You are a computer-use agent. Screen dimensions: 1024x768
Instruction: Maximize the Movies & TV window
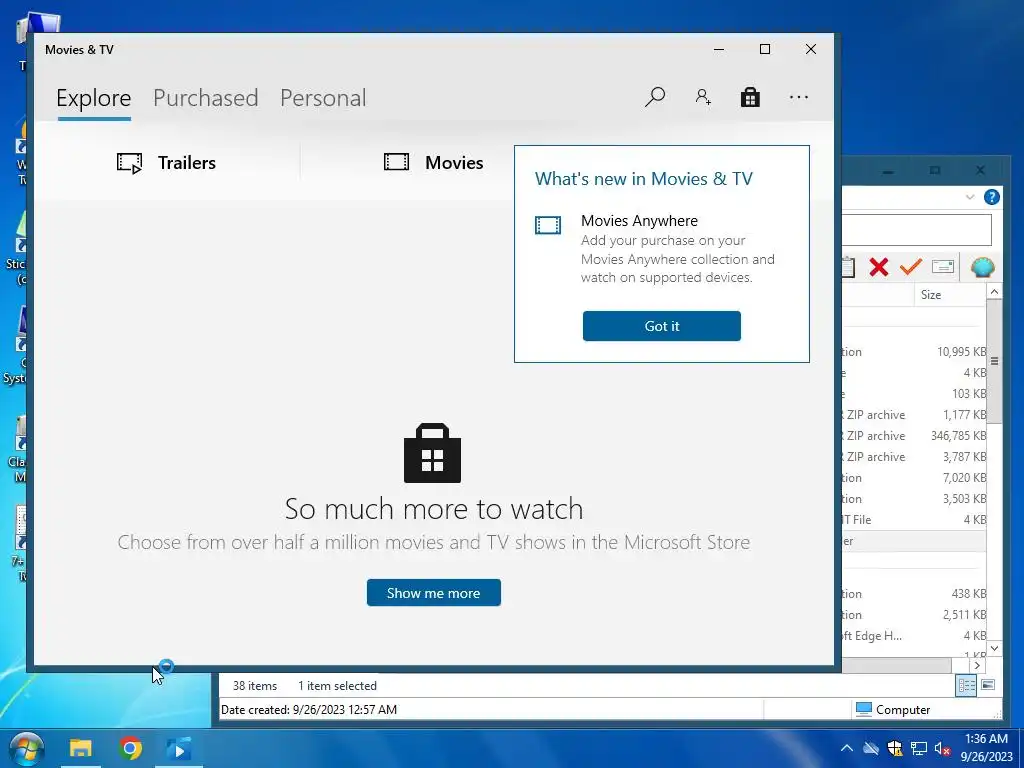pos(765,50)
